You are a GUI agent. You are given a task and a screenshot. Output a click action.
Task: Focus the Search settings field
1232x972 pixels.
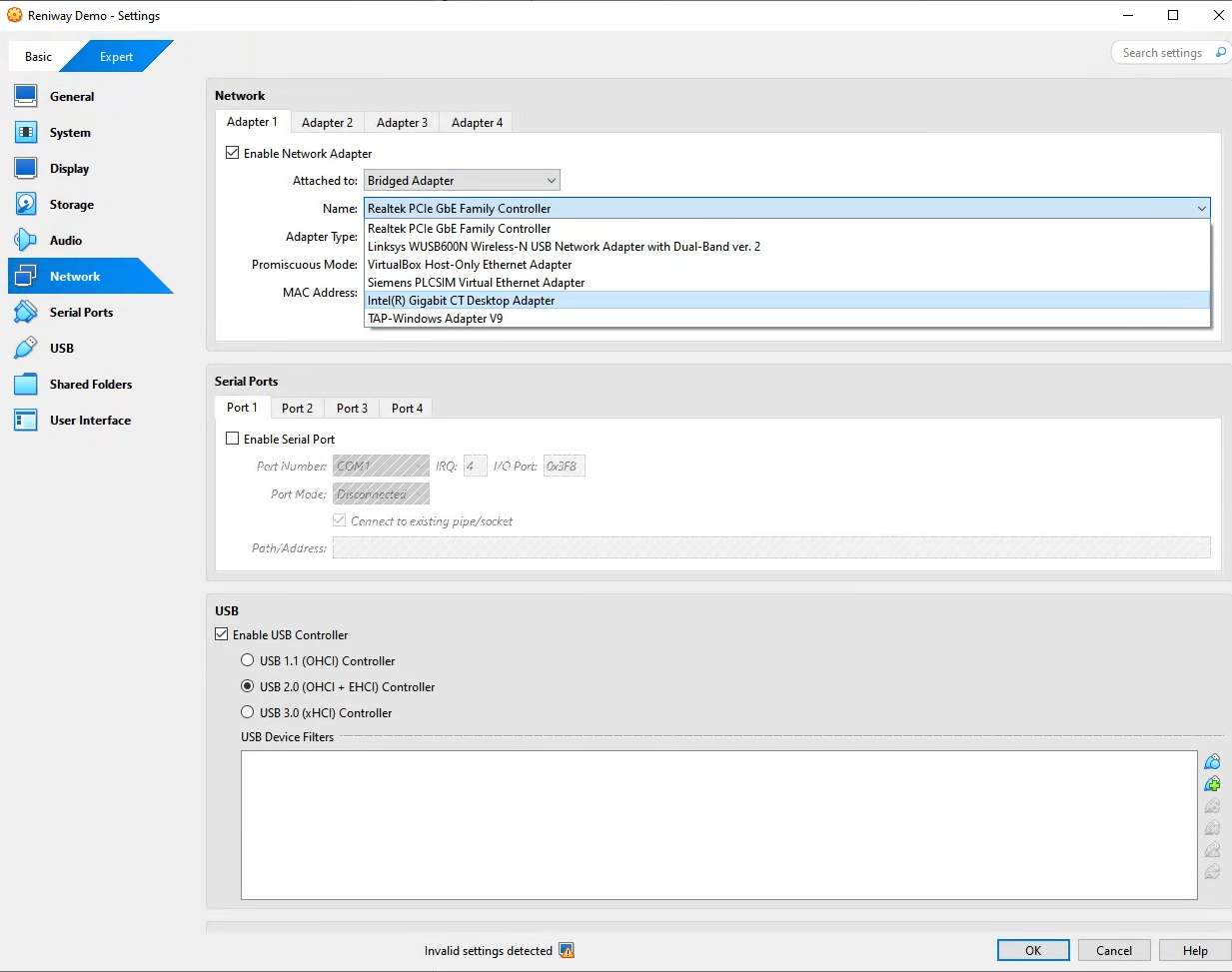pyautogui.click(x=1162, y=53)
